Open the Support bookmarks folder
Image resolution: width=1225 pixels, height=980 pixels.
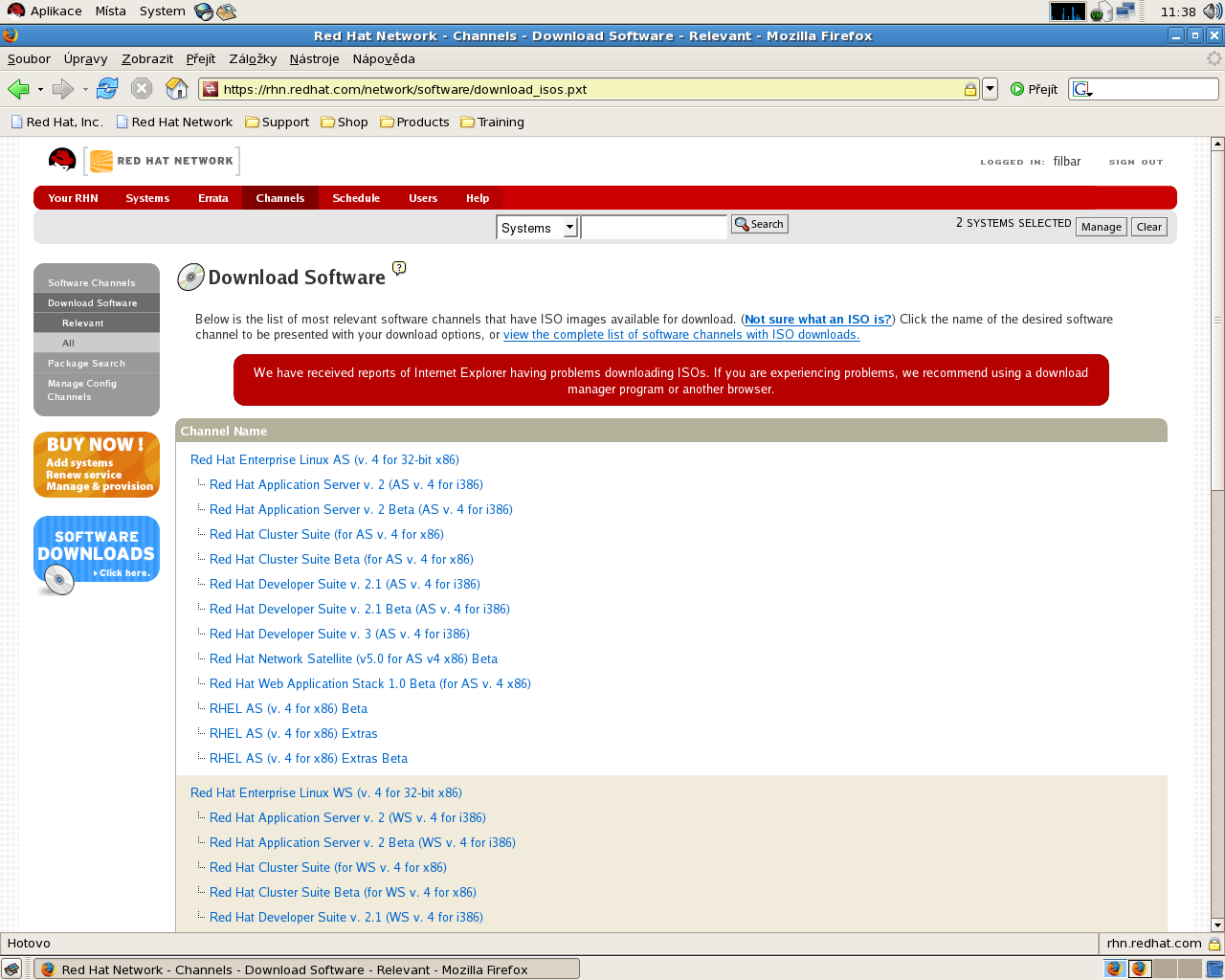coord(278,122)
